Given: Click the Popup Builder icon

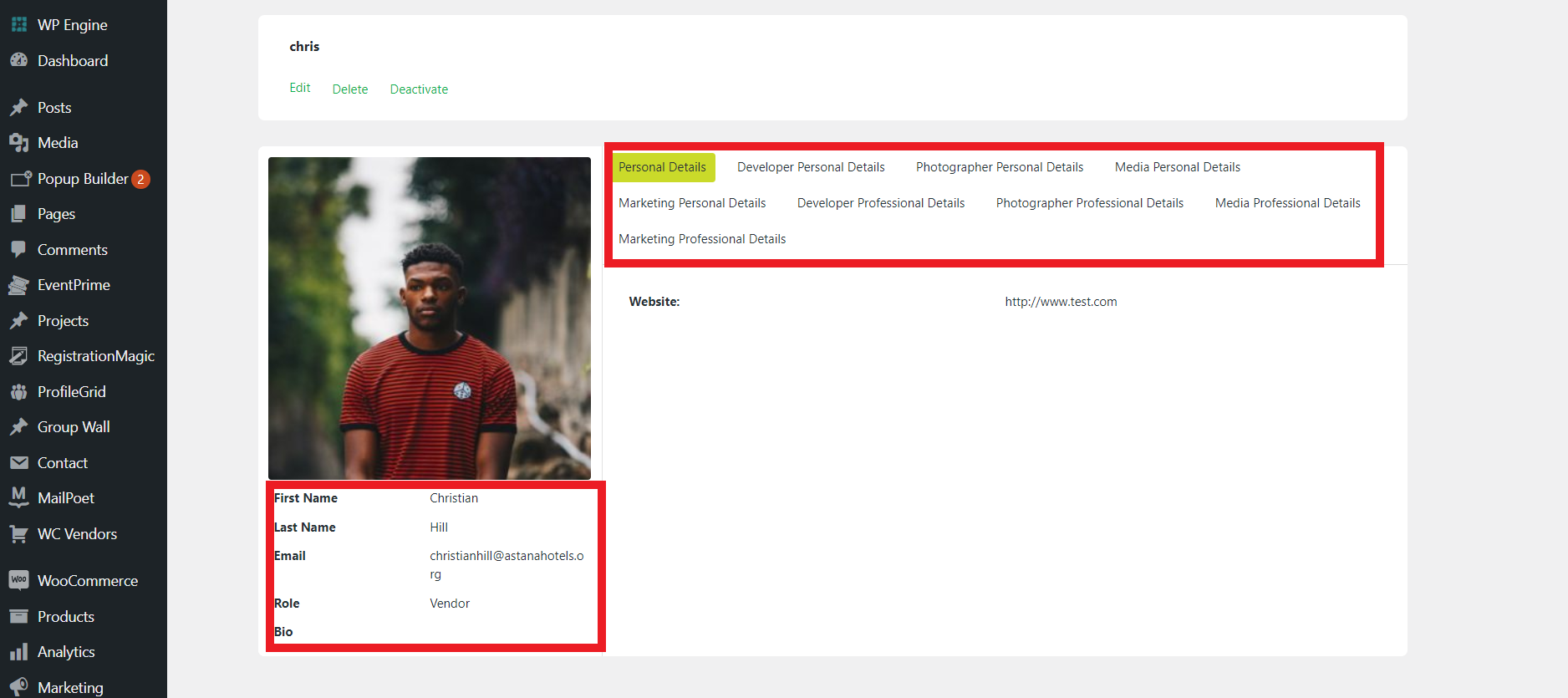Looking at the screenshot, I should [x=20, y=179].
